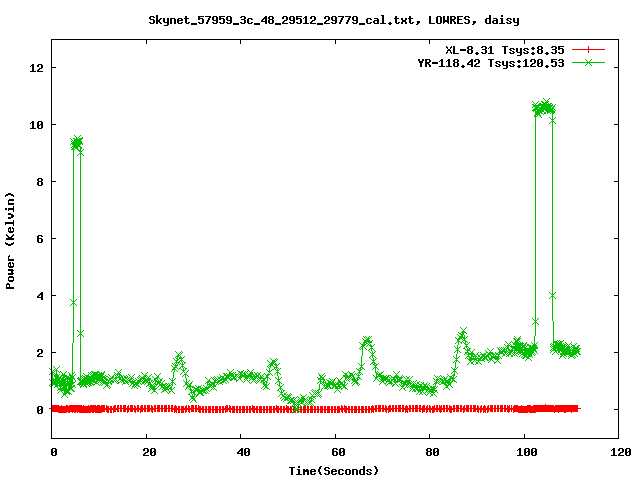The image size is (640, 480).
Task: Click the green YR legend line sample
Action: [588, 62]
